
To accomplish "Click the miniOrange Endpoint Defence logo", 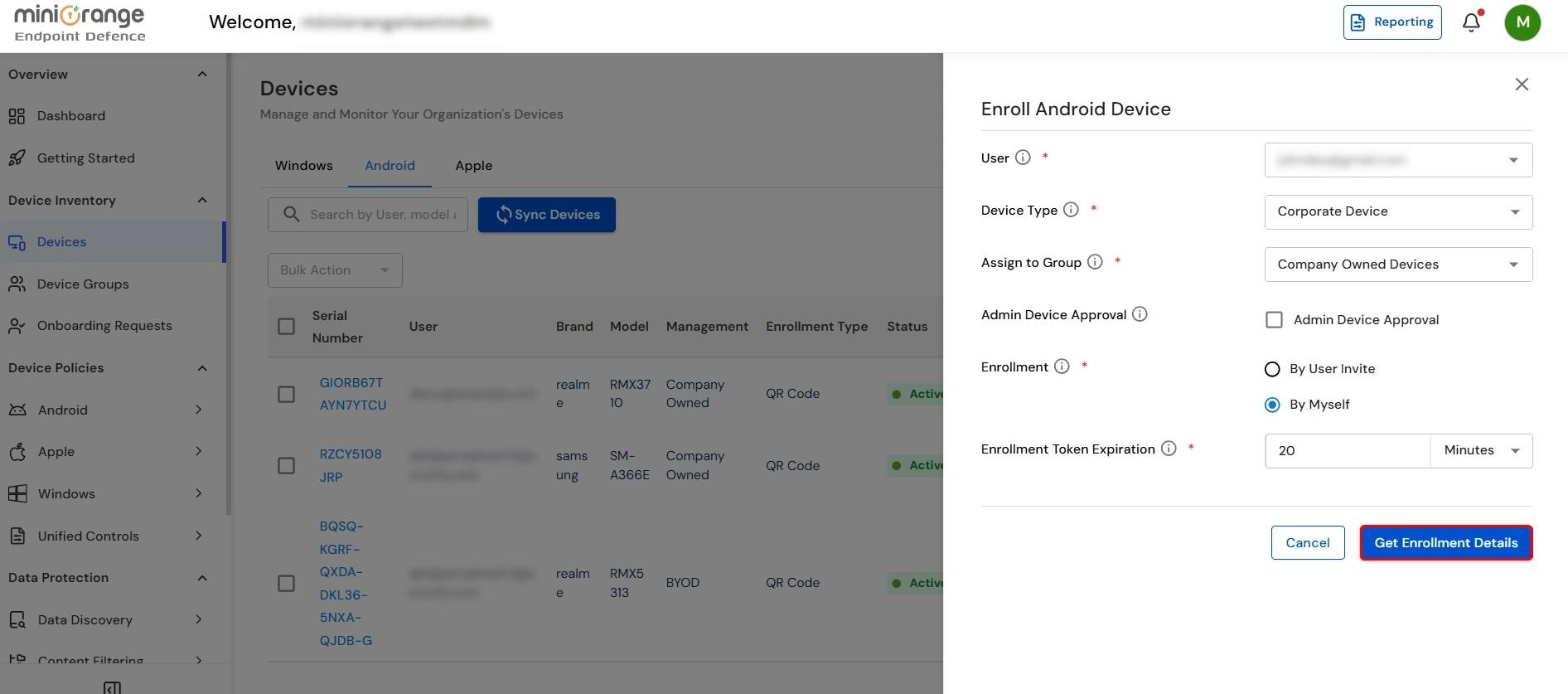I will 80,23.
